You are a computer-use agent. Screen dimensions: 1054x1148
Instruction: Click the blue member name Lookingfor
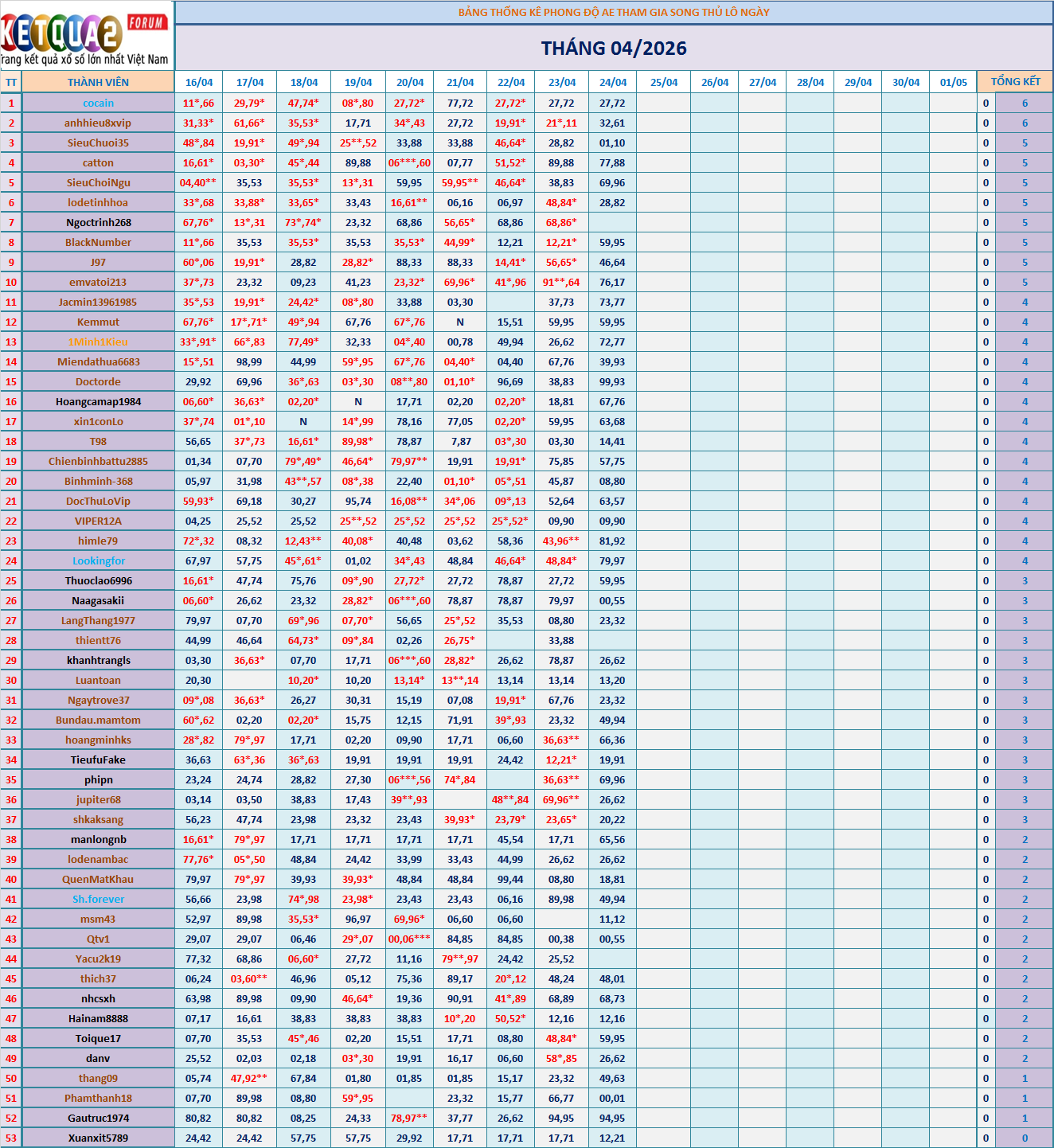click(x=98, y=560)
